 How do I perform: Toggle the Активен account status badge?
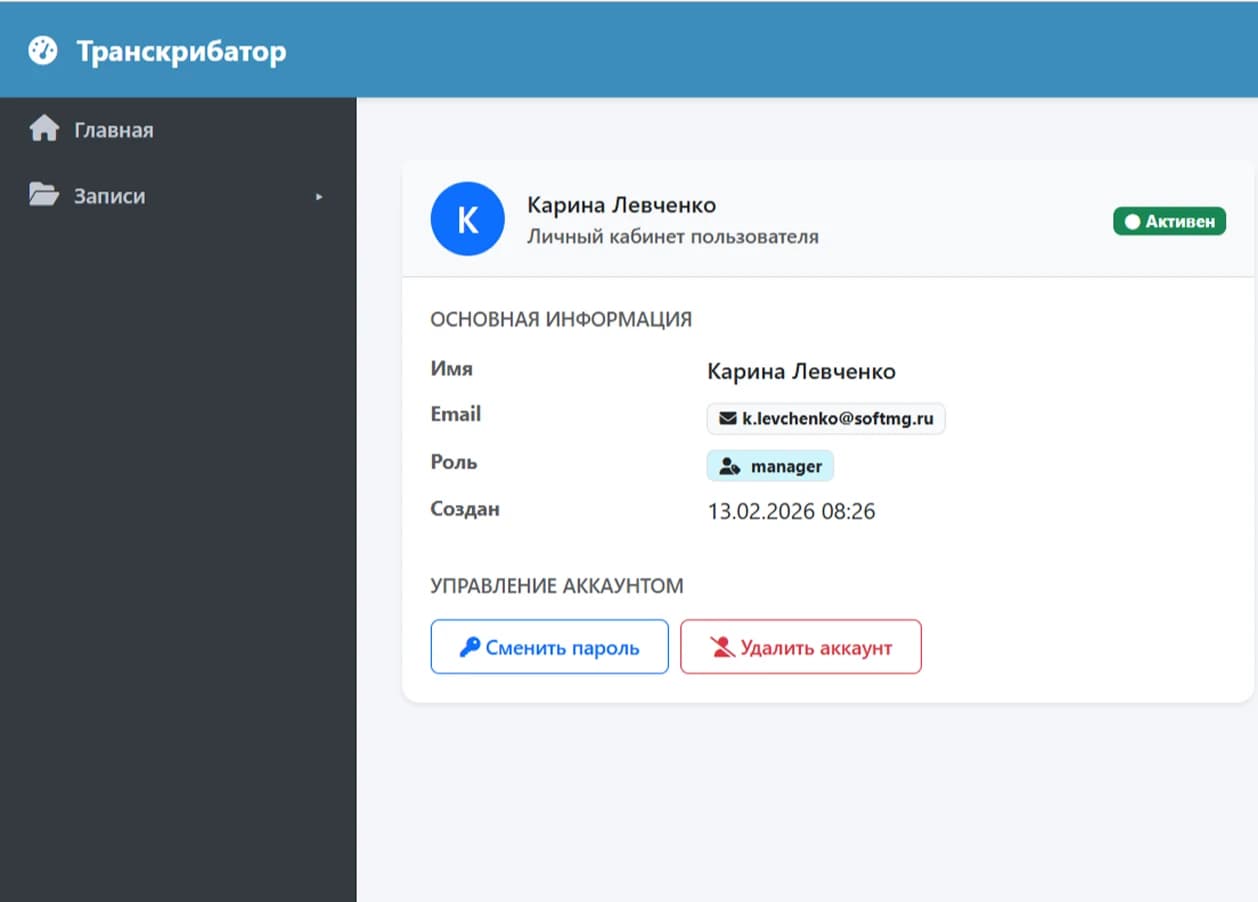click(1169, 221)
